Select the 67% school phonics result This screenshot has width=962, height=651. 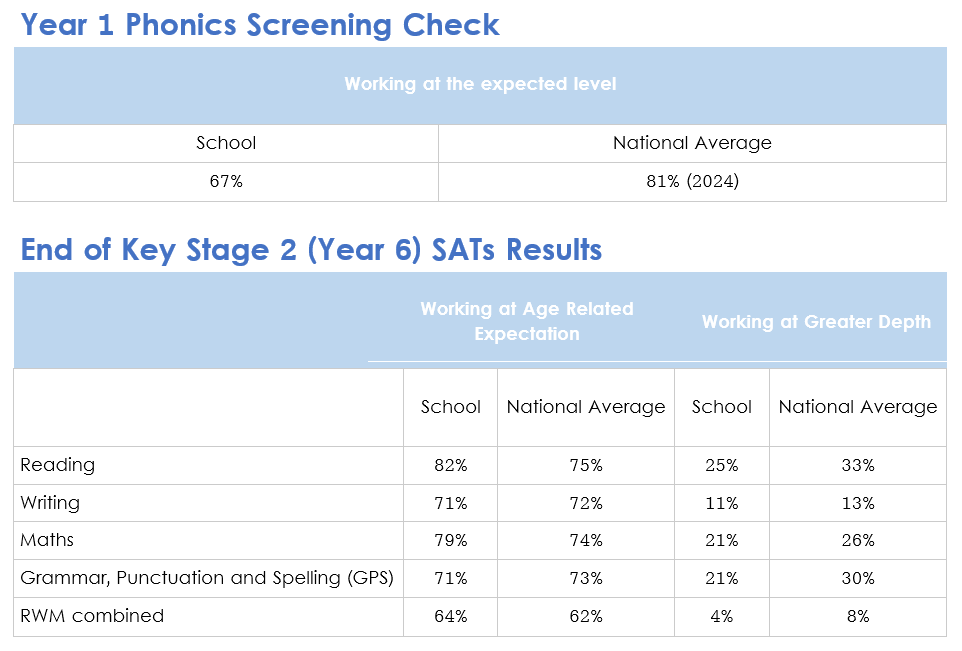click(x=226, y=182)
